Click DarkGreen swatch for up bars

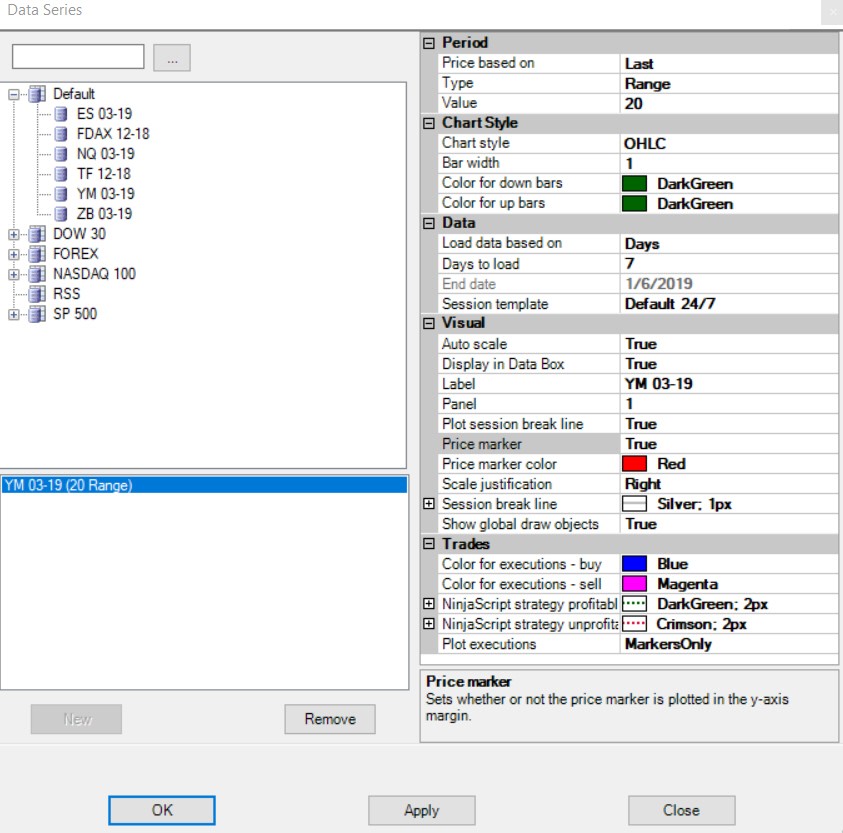(634, 204)
